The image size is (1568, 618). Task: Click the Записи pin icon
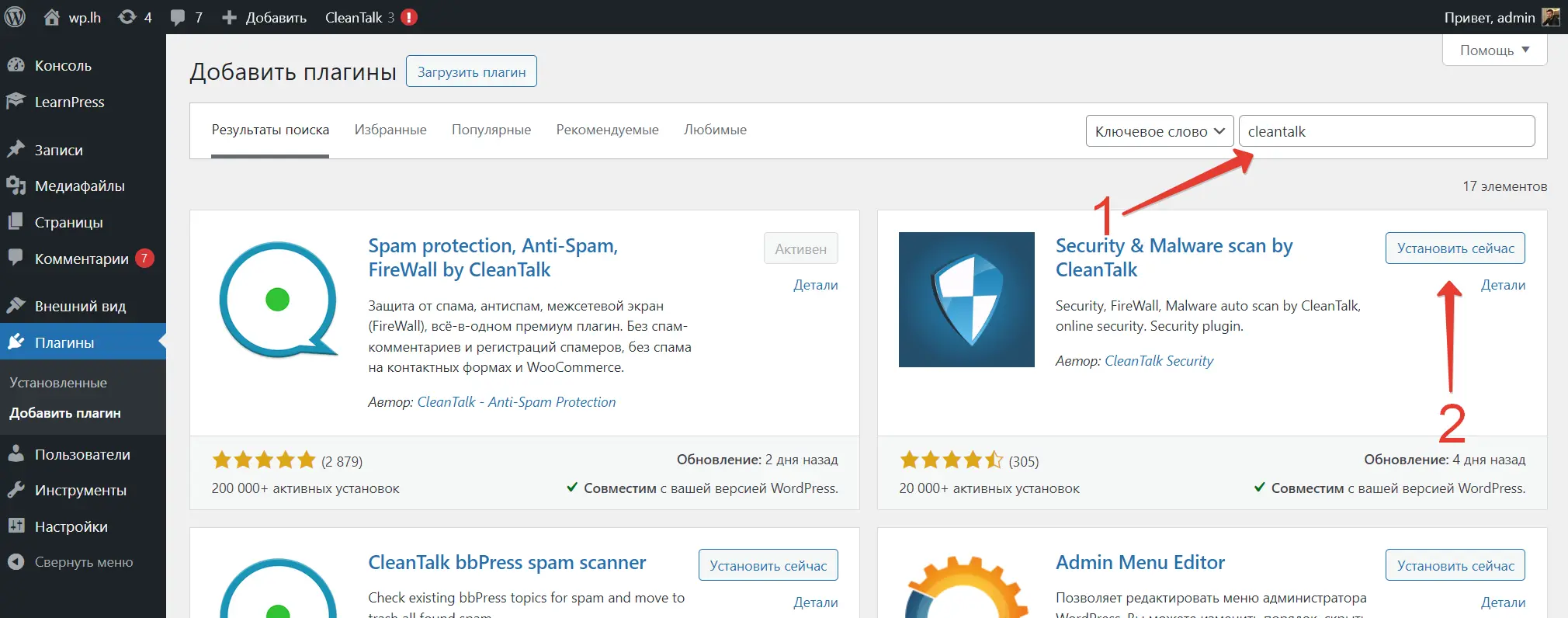click(x=16, y=149)
